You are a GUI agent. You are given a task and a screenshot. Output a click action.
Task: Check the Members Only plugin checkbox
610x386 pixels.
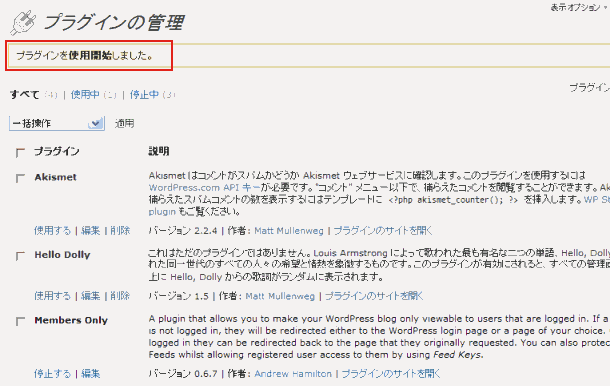point(20,321)
